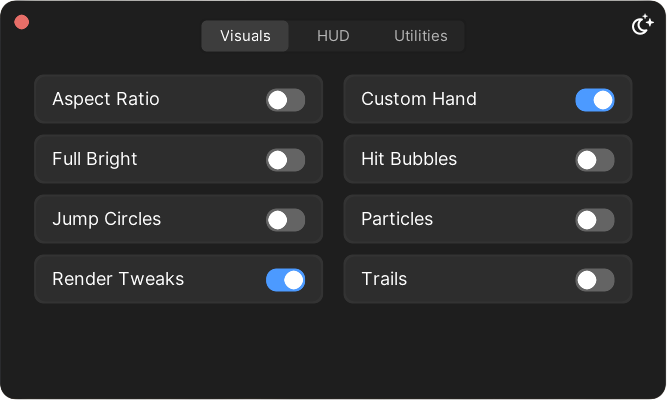The image size is (667, 400).
Task: Enable the Aspect Ratio toggle
Action: (x=285, y=100)
